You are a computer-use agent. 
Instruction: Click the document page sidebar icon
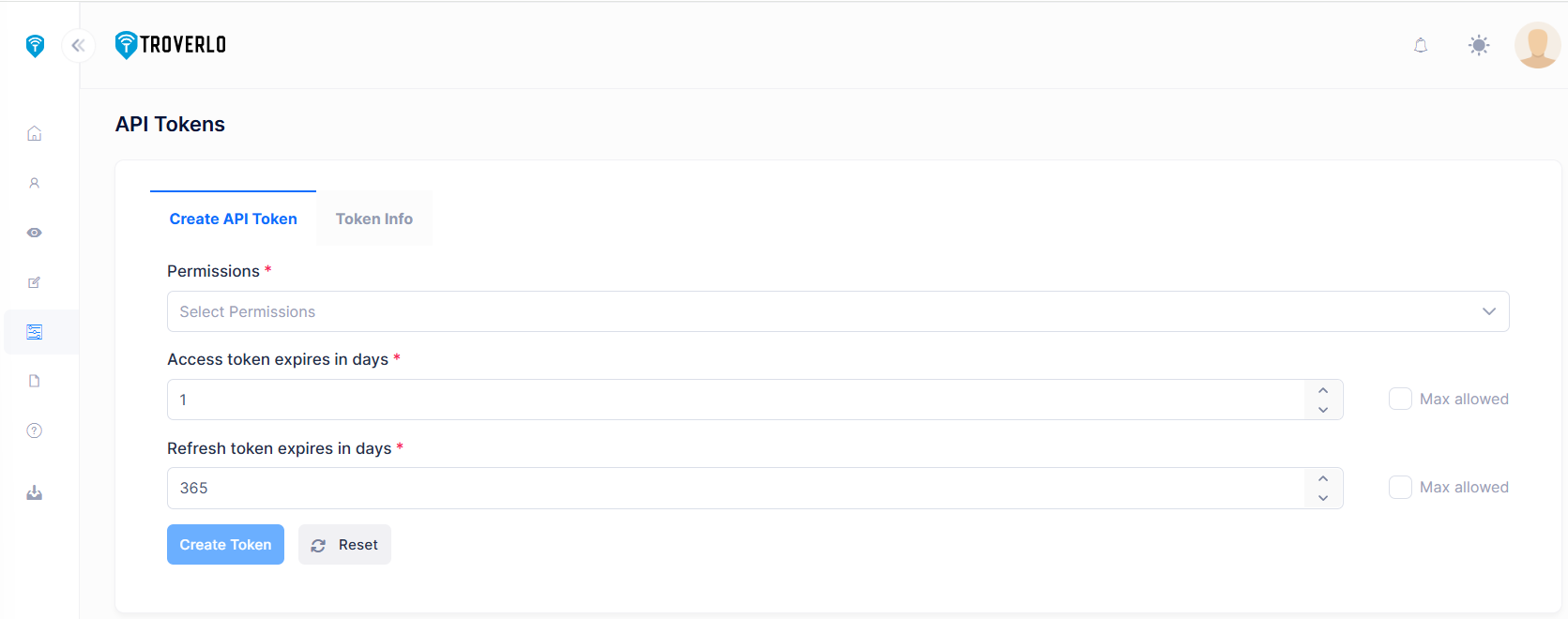(x=35, y=381)
